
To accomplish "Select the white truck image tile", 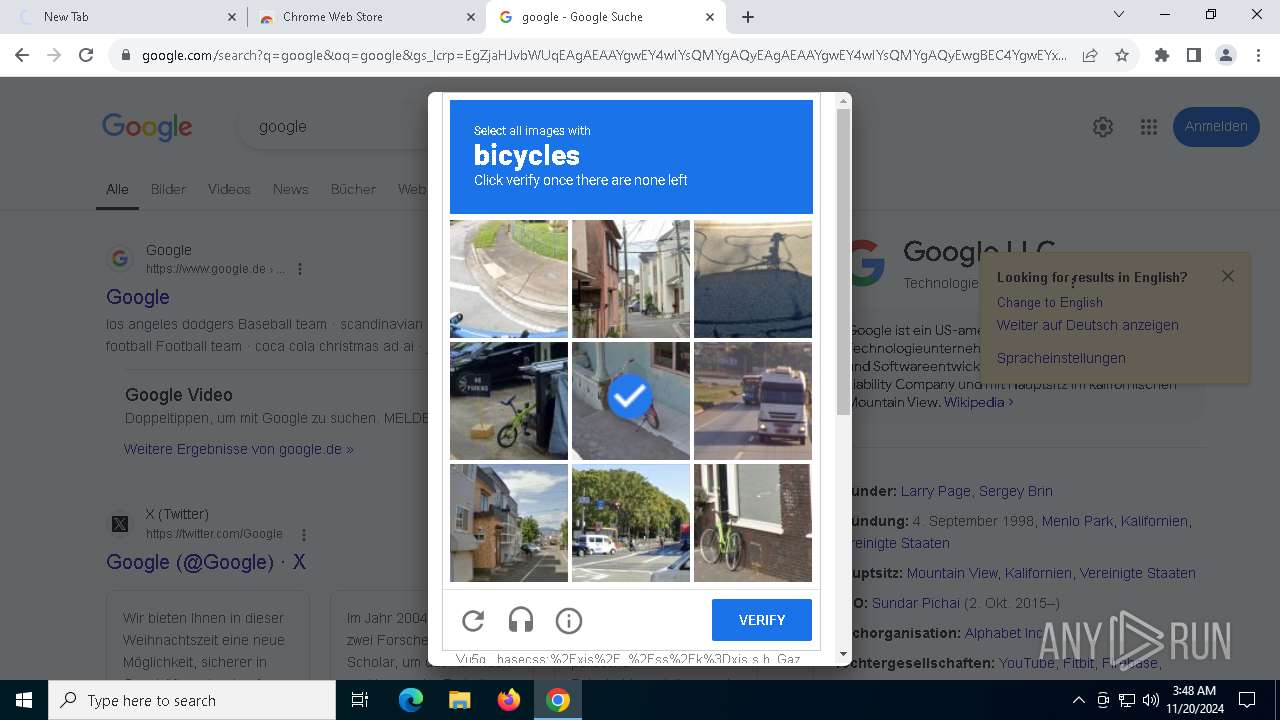I will (x=753, y=401).
